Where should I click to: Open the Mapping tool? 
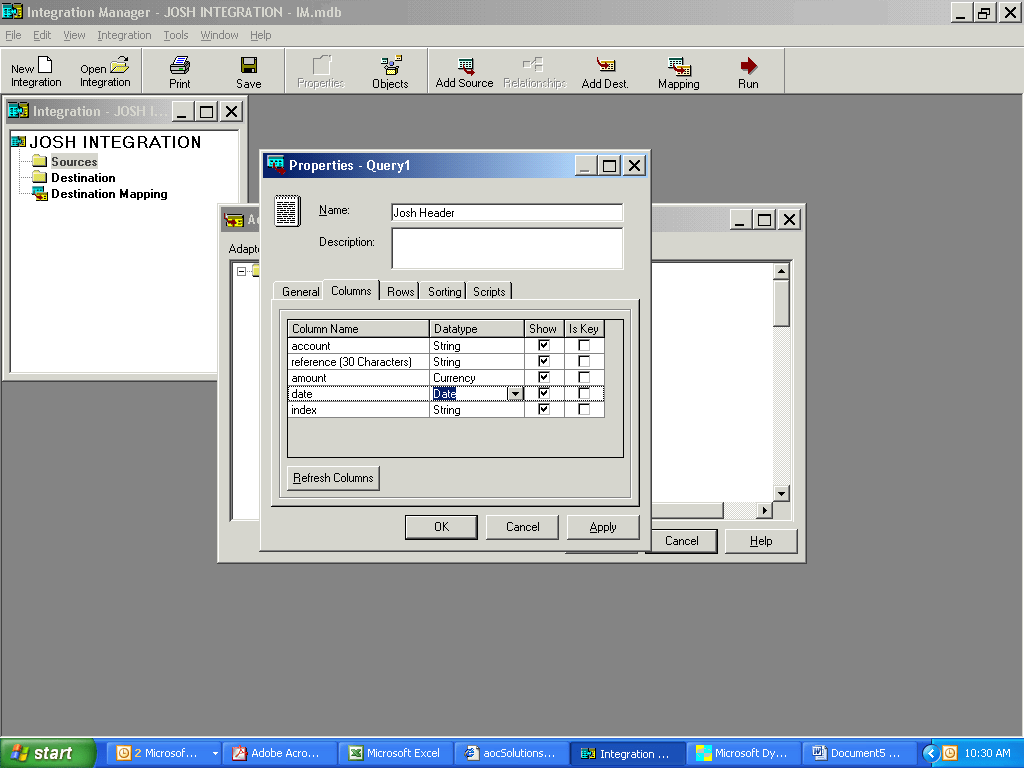click(678, 70)
